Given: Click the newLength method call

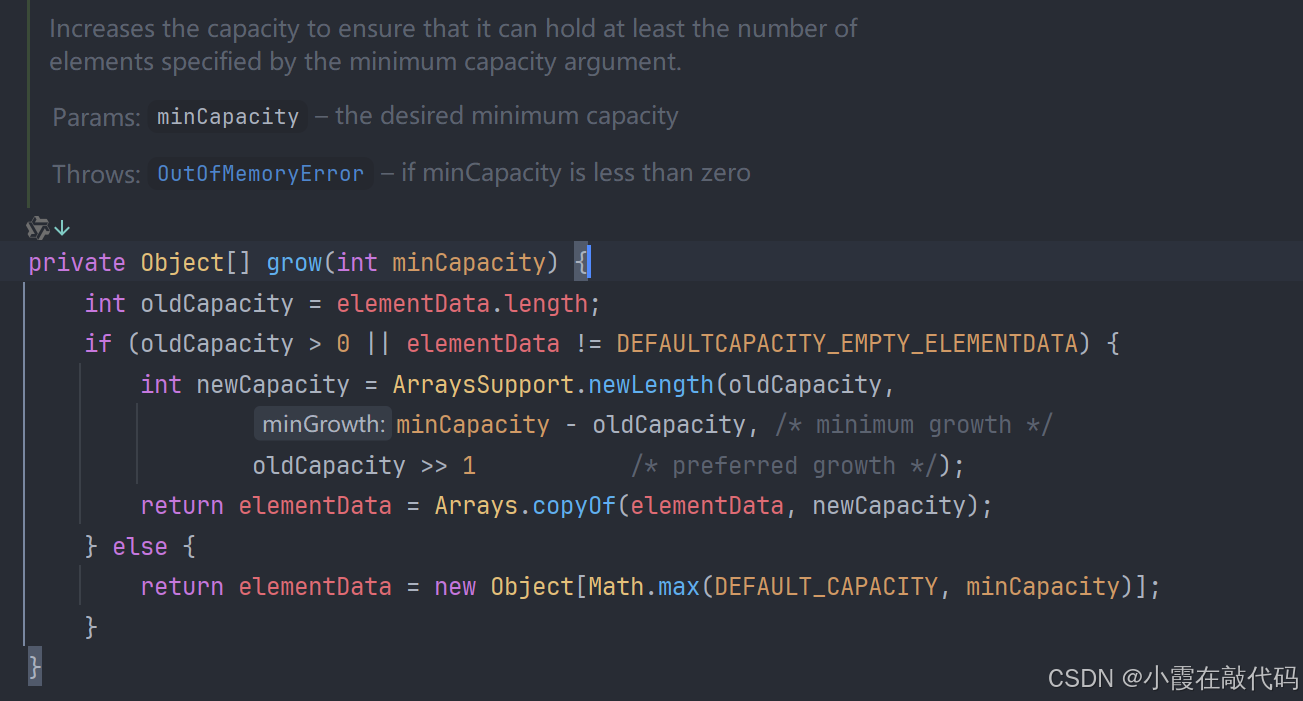Looking at the screenshot, I should point(651,385).
